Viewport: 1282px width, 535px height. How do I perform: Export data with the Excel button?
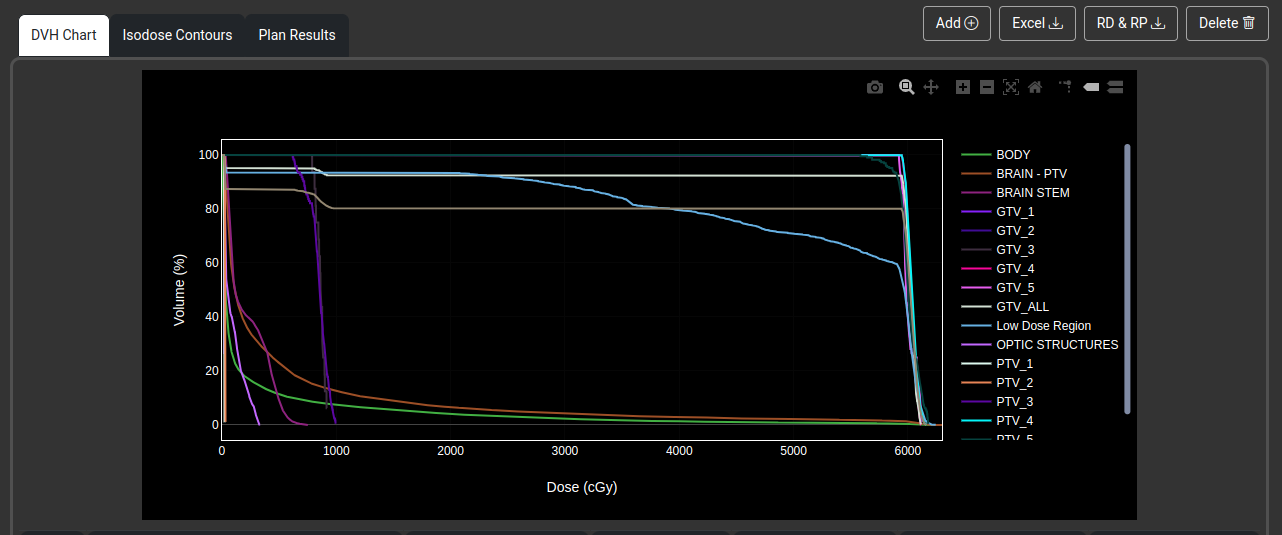(1037, 23)
